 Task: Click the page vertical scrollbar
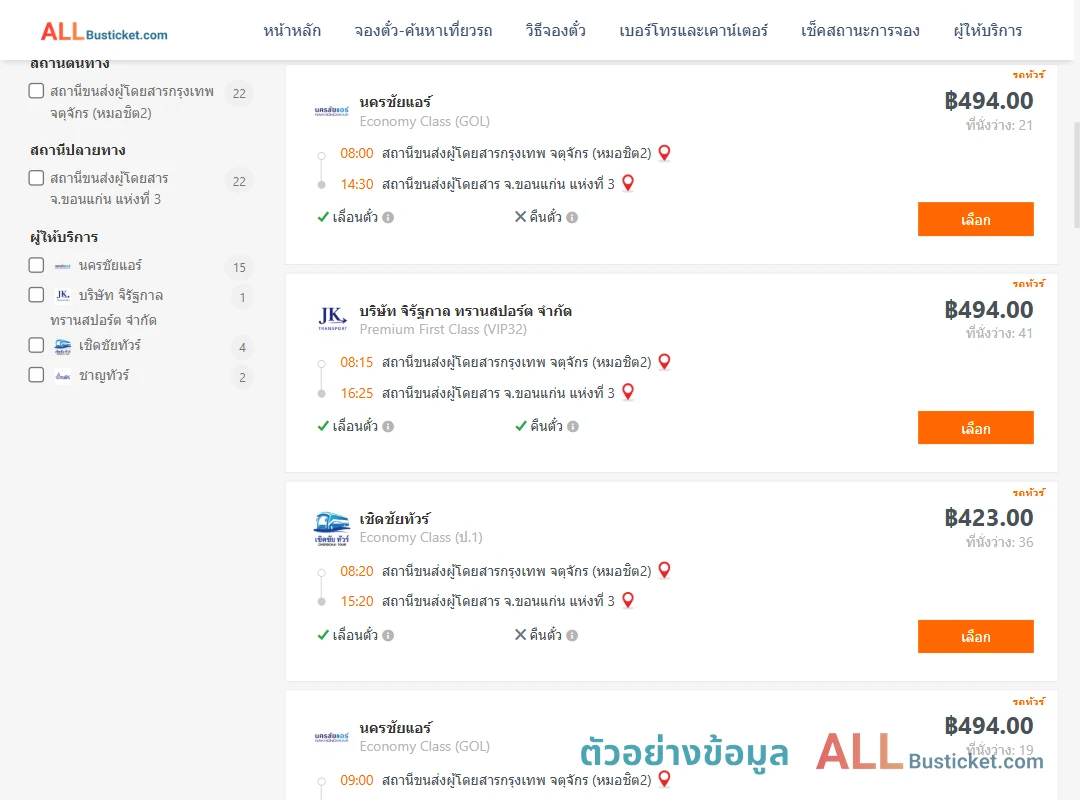point(1077,176)
